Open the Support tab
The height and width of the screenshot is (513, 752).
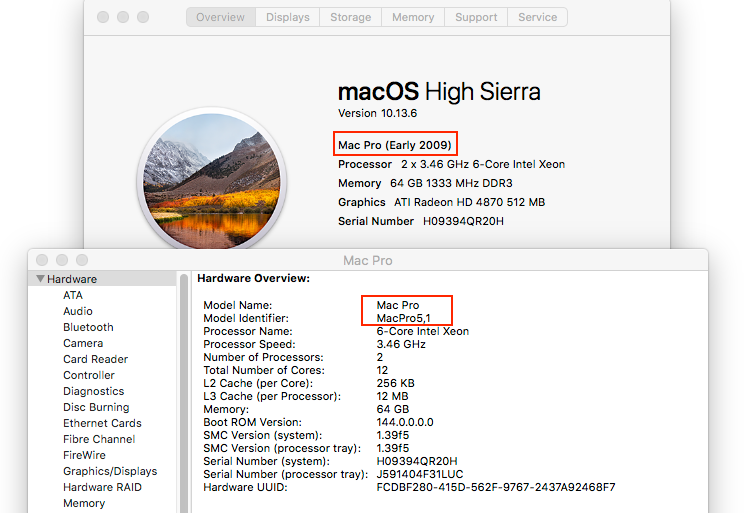pyautogui.click(x=476, y=17)
